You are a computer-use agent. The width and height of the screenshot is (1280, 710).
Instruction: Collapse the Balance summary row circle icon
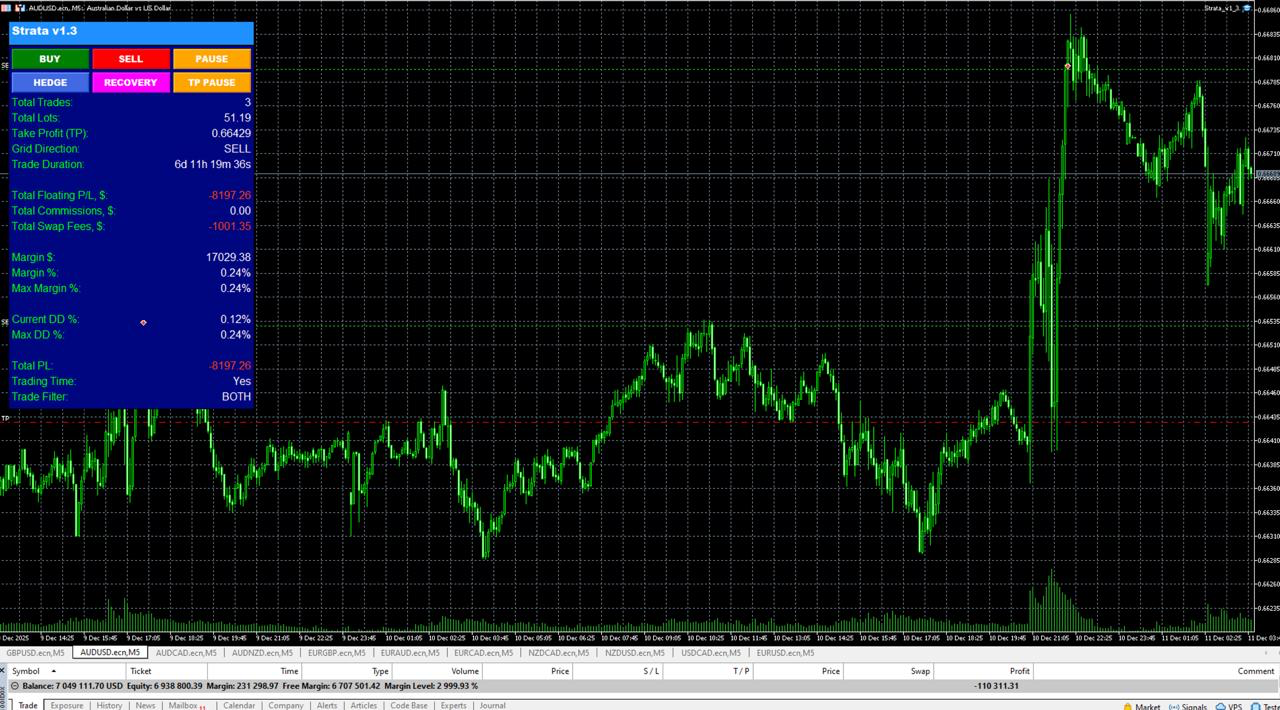pyautogui.click(x=15, y=686)
